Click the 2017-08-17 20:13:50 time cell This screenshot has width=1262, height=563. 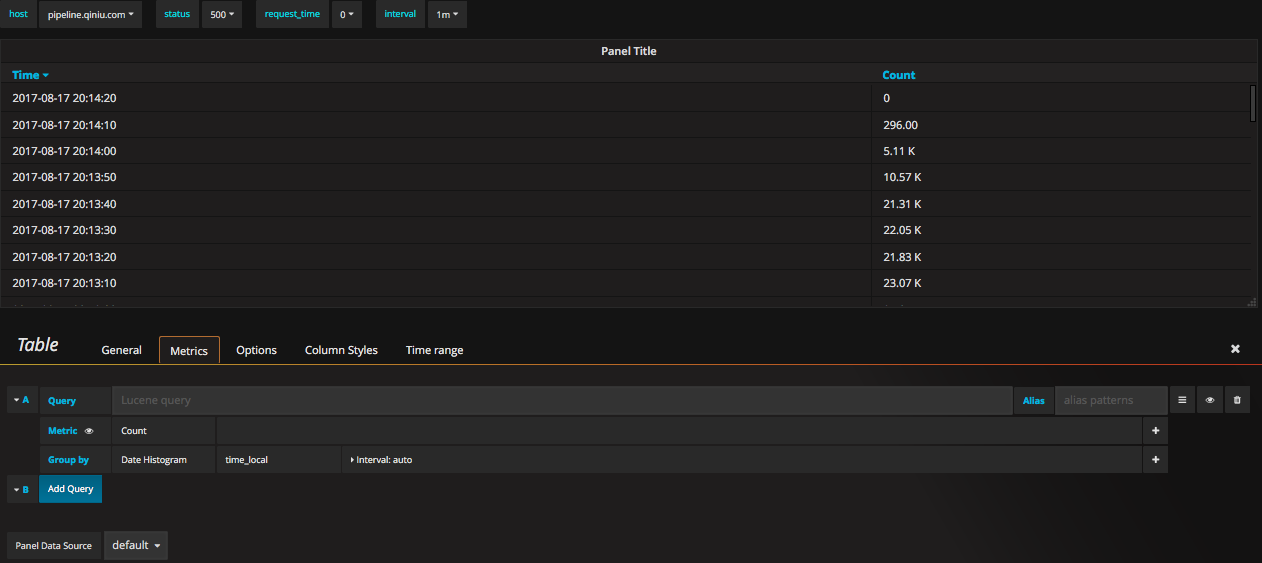tap(64, 177)
